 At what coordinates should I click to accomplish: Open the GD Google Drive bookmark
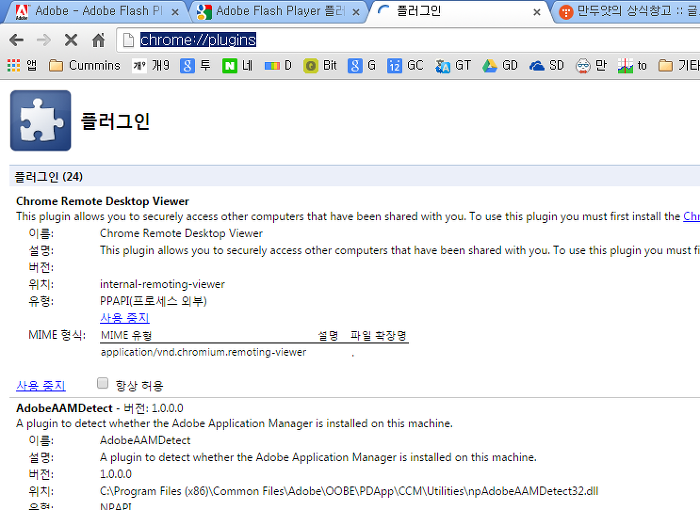[x=500, y=66]
